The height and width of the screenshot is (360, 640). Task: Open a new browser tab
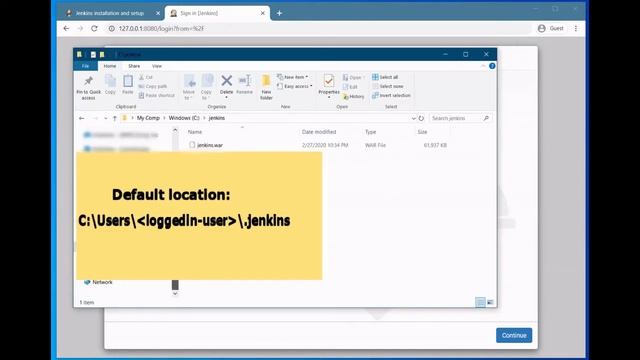pyautogui.click(x=279, y=13)
